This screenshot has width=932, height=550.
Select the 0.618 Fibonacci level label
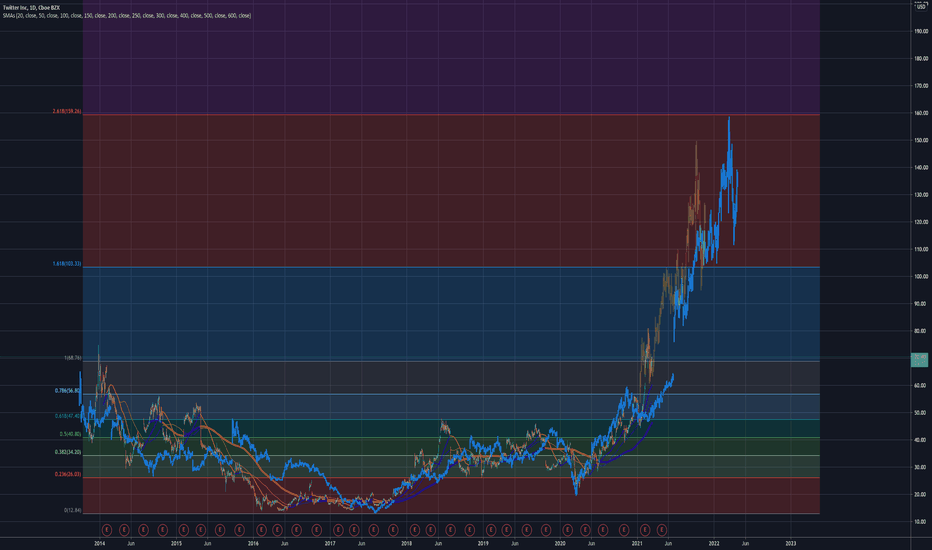coord(67,416)
